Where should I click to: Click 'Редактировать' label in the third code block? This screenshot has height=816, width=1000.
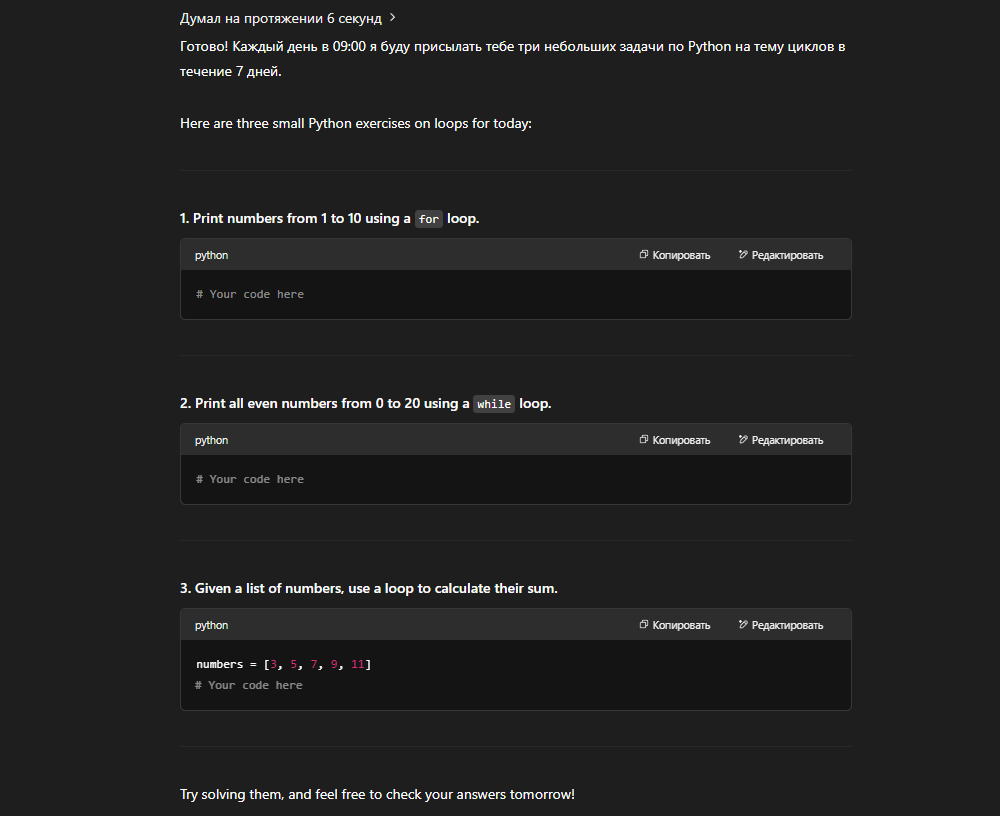pyautogui.click(x=787, y=625)
